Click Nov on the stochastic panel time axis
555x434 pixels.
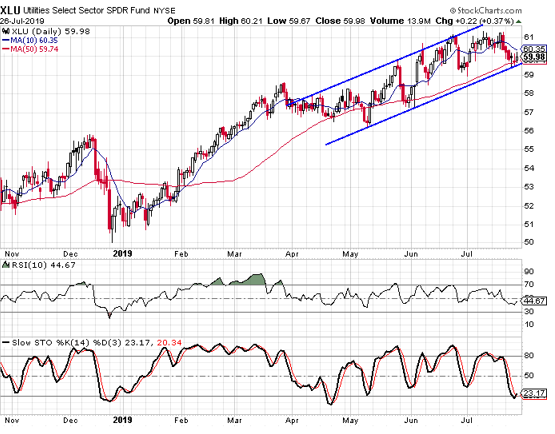point(12,421)
